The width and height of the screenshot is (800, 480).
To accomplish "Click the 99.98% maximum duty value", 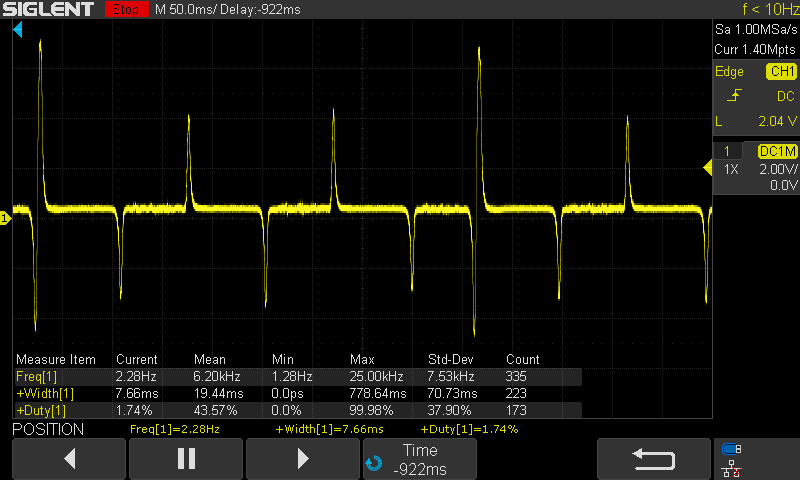I will tap(371, 411).
